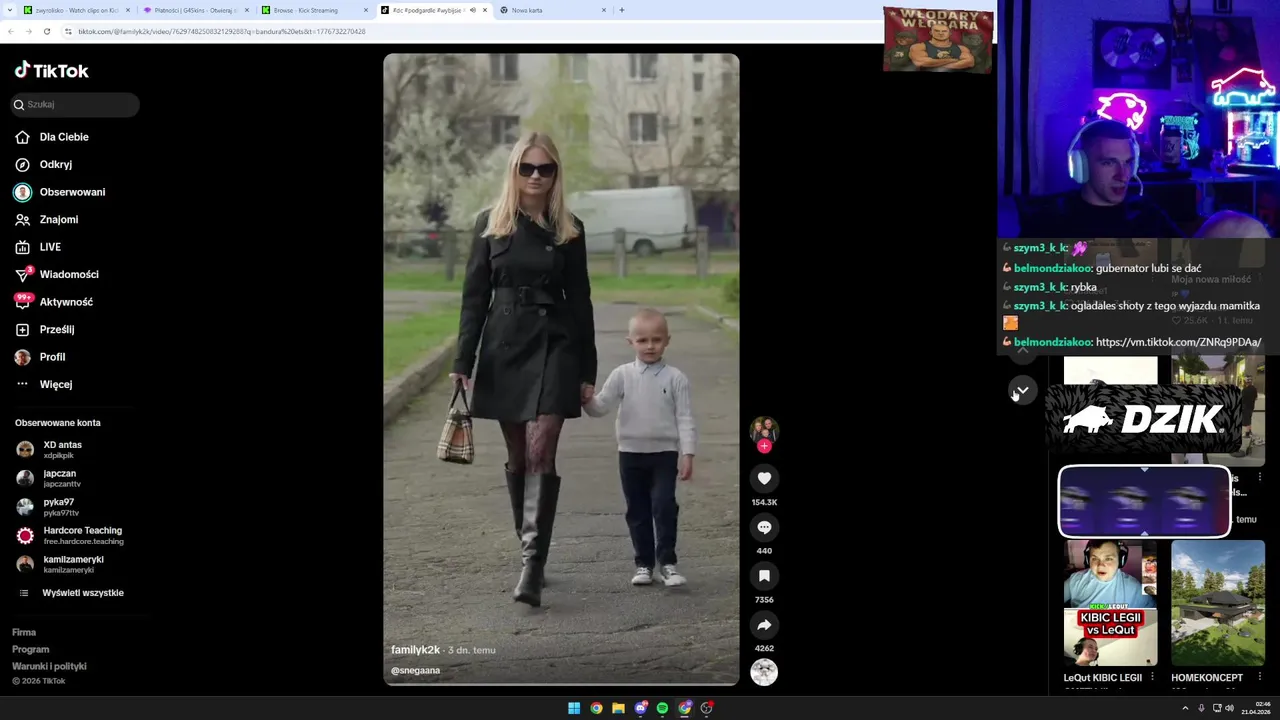Image resolution: width=1280 pixels, height=720 pixels.
Task: Open LeQut KIBIC LEGII video thumbnail
Action: 1110,603
